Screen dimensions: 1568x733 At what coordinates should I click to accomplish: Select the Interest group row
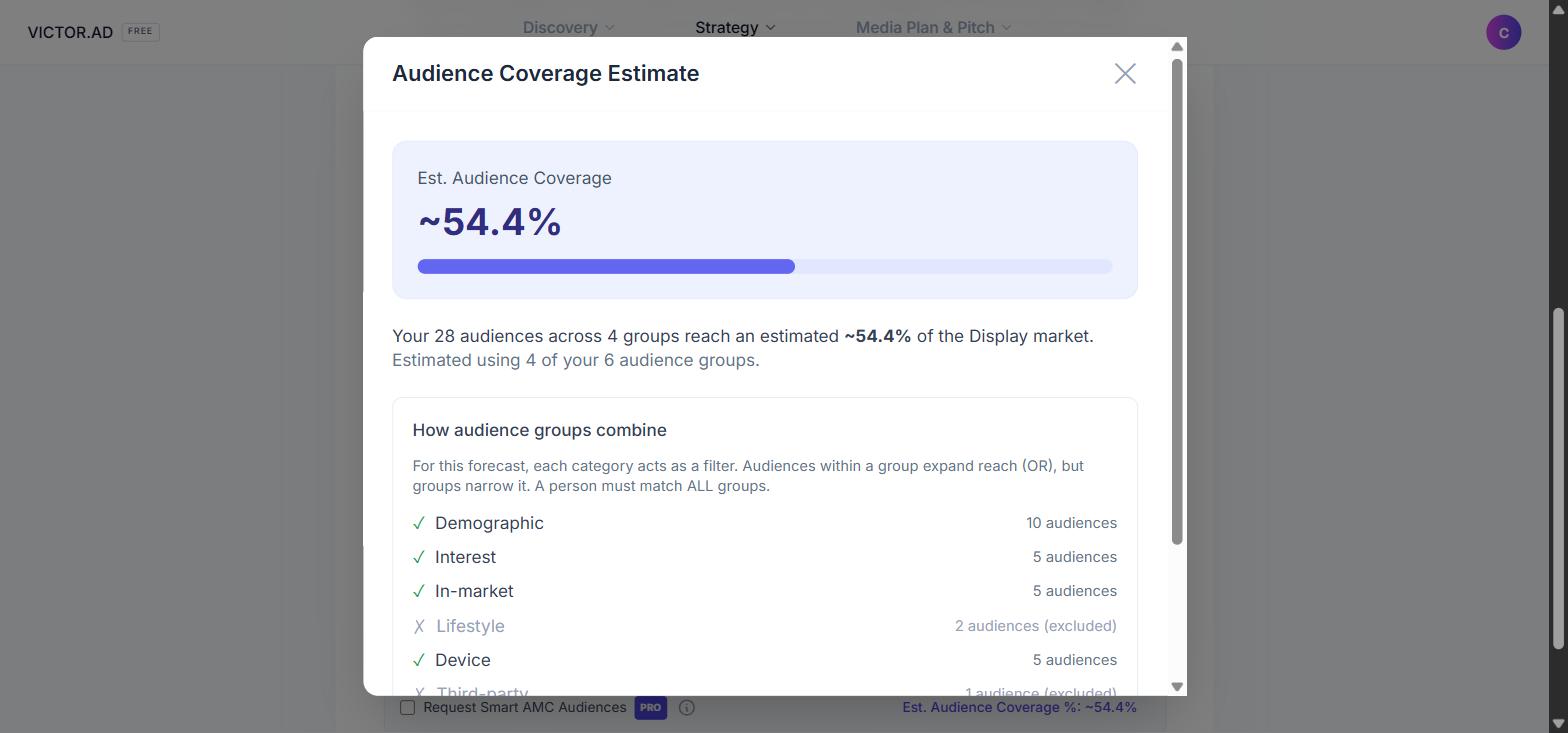(x=765, y=557)
